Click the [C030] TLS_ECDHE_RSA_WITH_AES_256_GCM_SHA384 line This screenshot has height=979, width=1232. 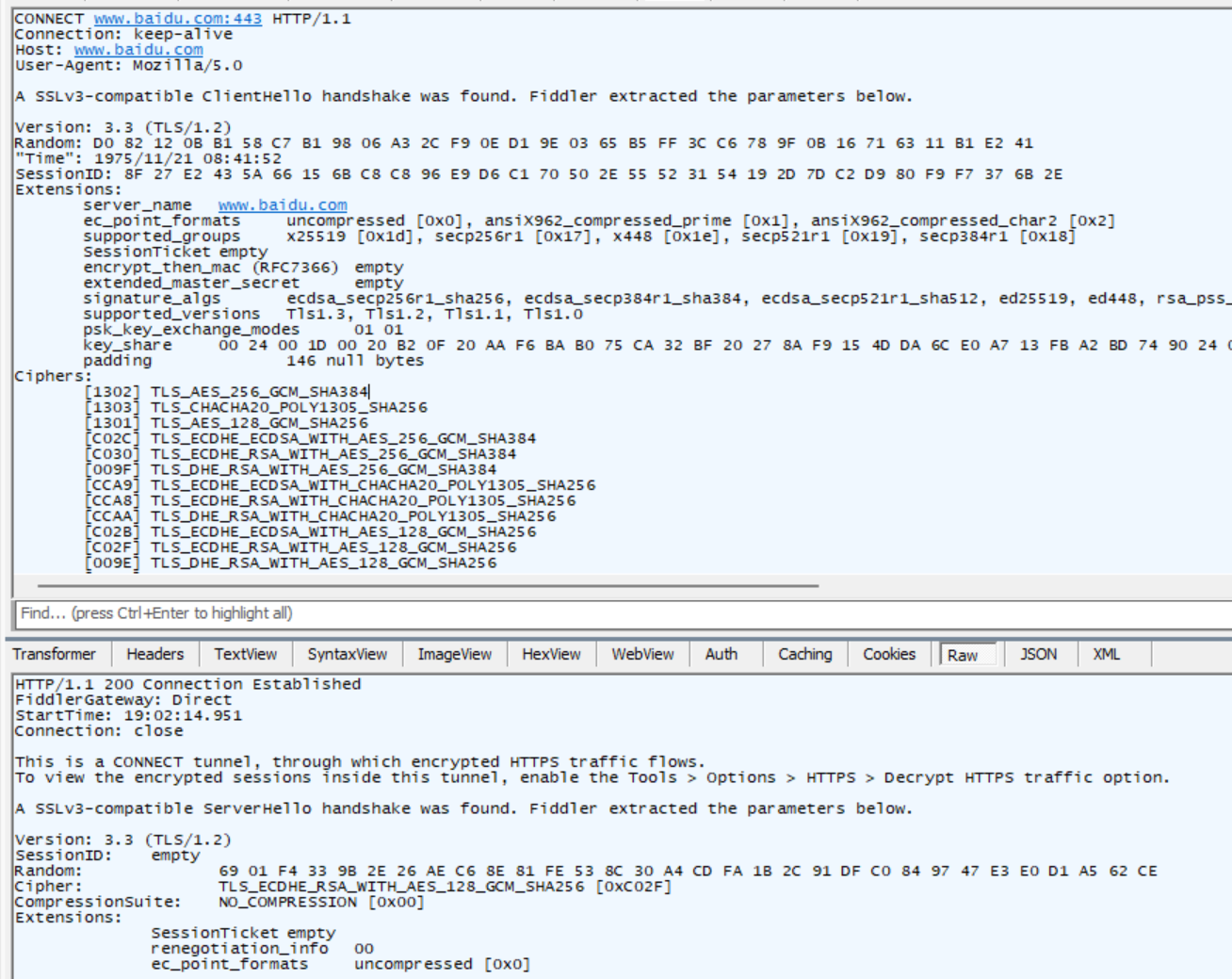[300, 454]
